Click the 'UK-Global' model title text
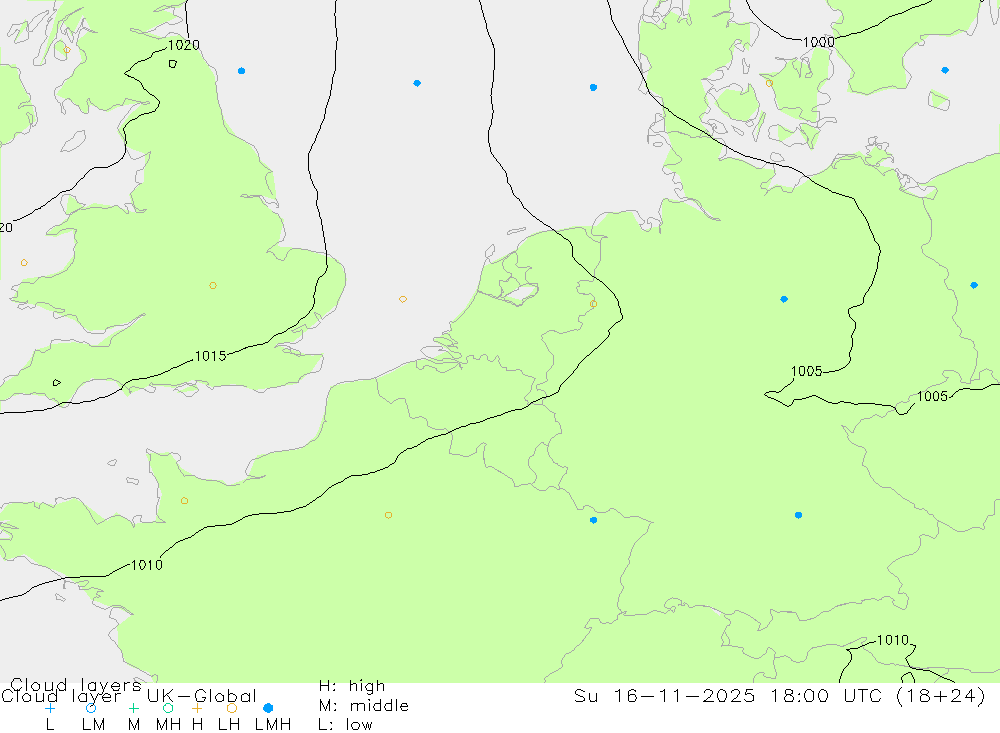Viewport: 1000px width, 733px height. click(x=202, y=696)
